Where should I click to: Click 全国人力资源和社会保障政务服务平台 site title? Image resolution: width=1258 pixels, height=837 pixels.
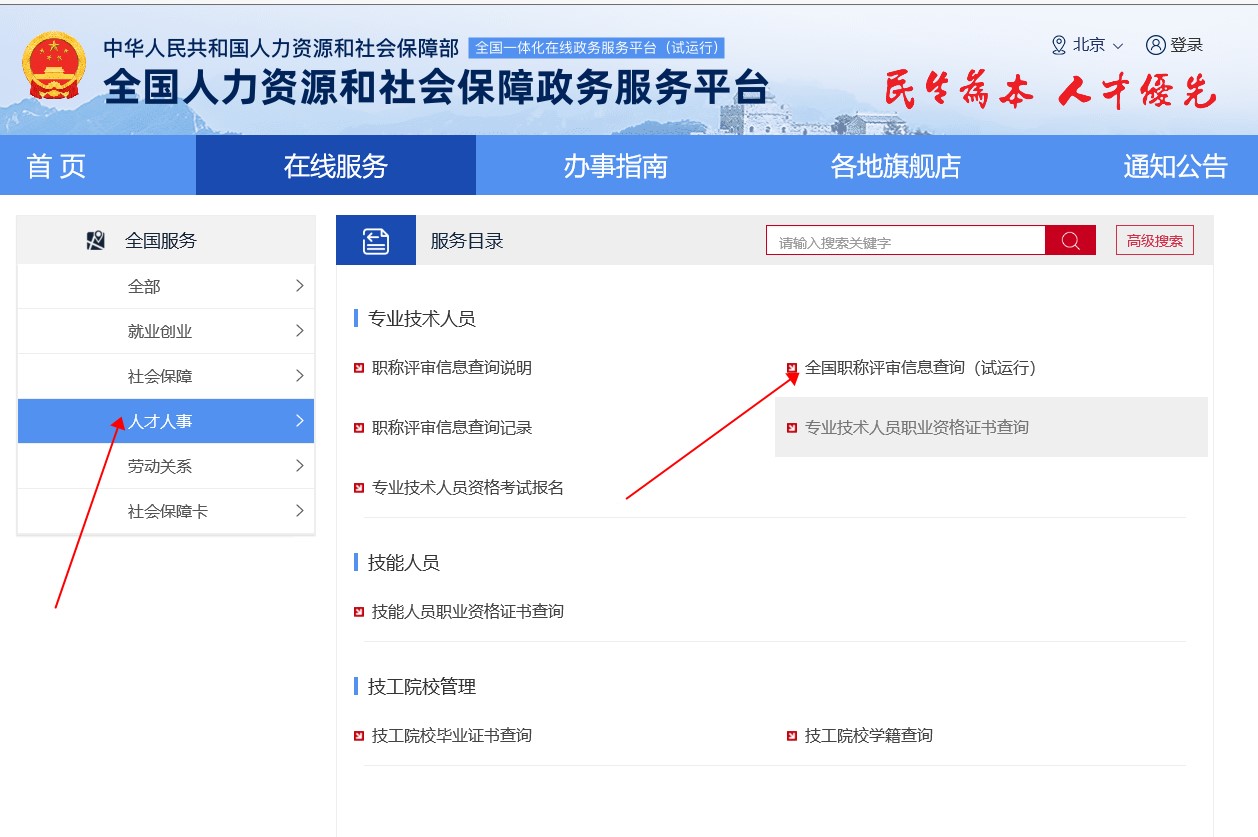point(436,89)
